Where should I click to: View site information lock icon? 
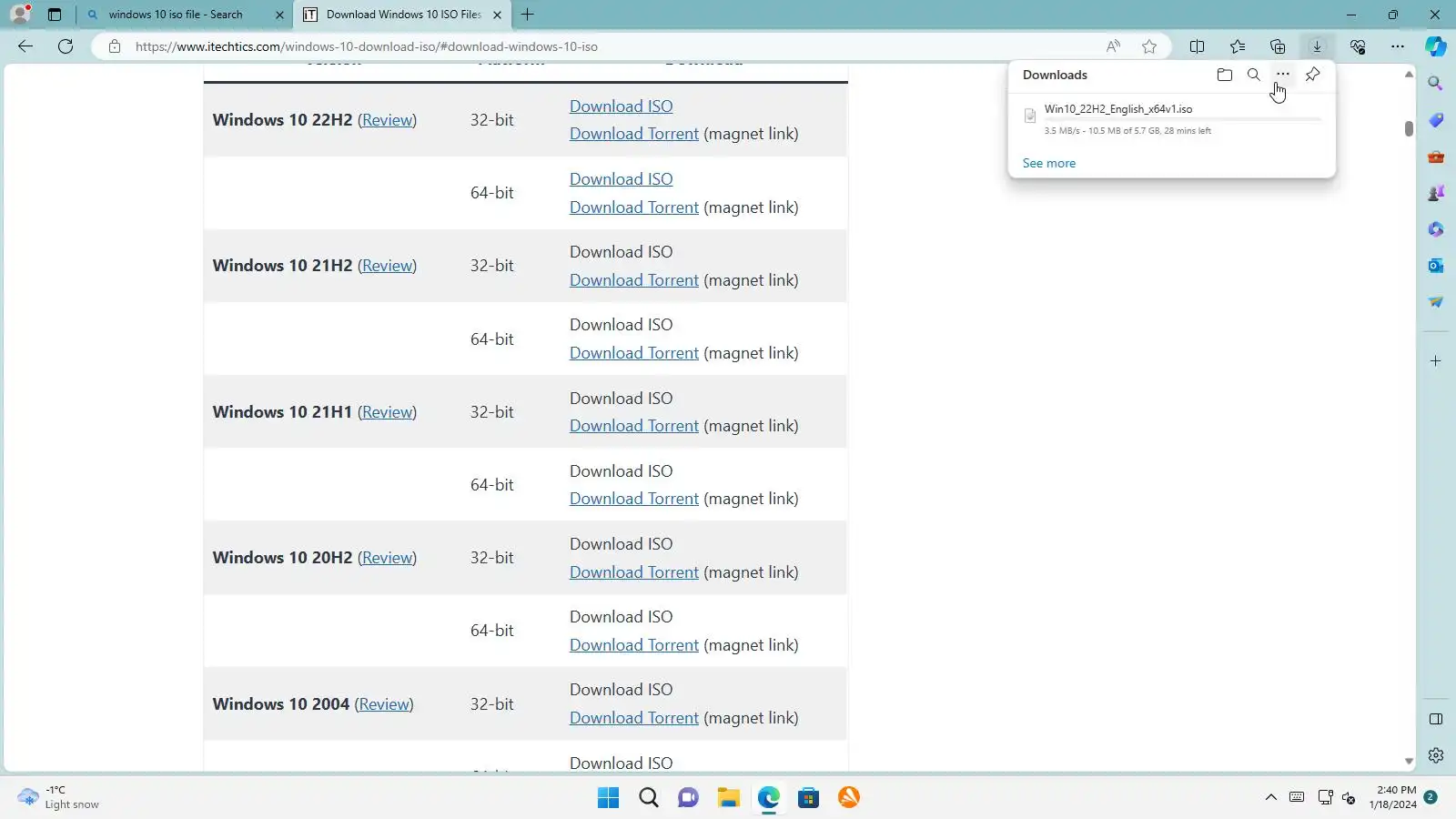pos(115,46)
